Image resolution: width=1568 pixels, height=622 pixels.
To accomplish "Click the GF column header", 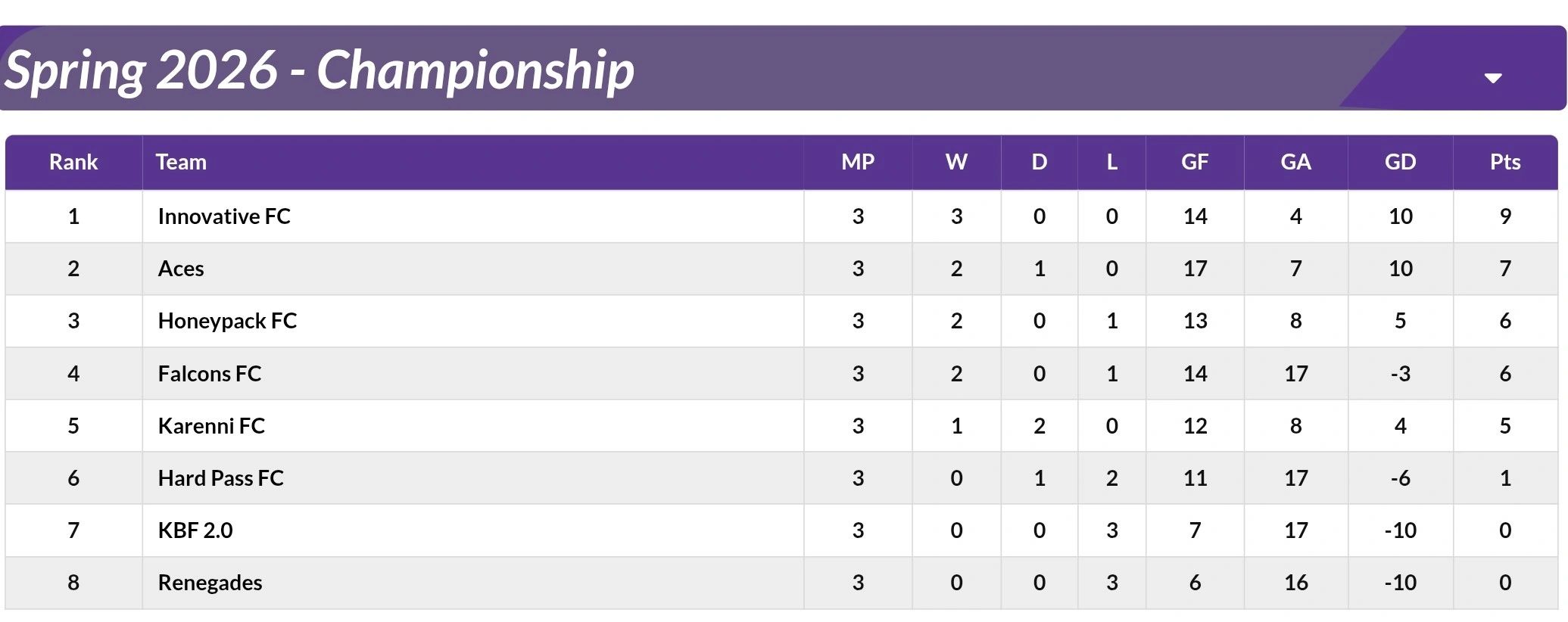I will (1195, 162).
